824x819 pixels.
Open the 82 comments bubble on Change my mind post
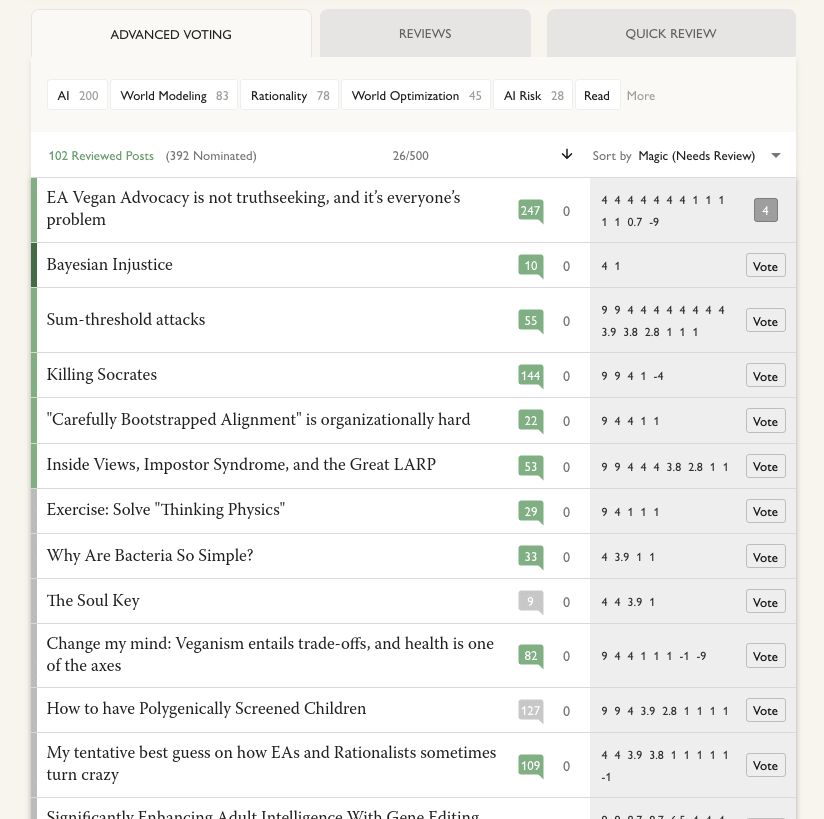[530, 656]
